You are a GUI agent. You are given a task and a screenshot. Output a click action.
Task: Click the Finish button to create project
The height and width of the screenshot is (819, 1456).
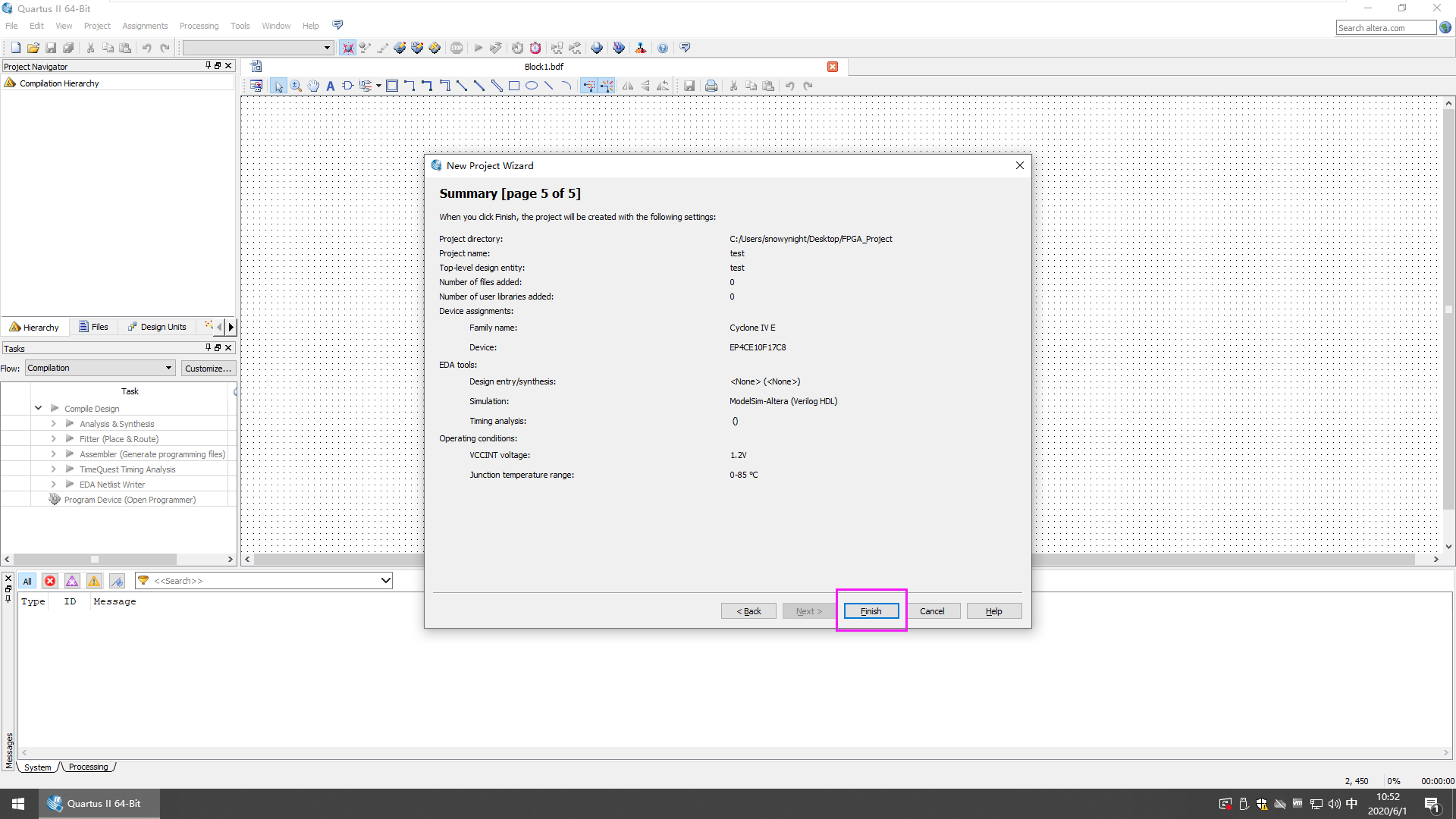point(870,611)
